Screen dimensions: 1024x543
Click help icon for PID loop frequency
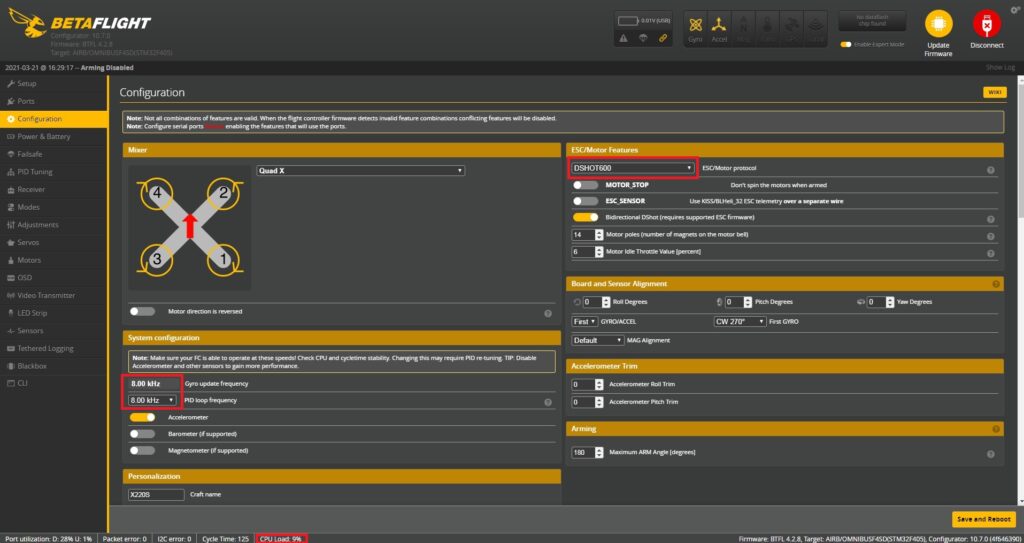click(x=548, y=403)
